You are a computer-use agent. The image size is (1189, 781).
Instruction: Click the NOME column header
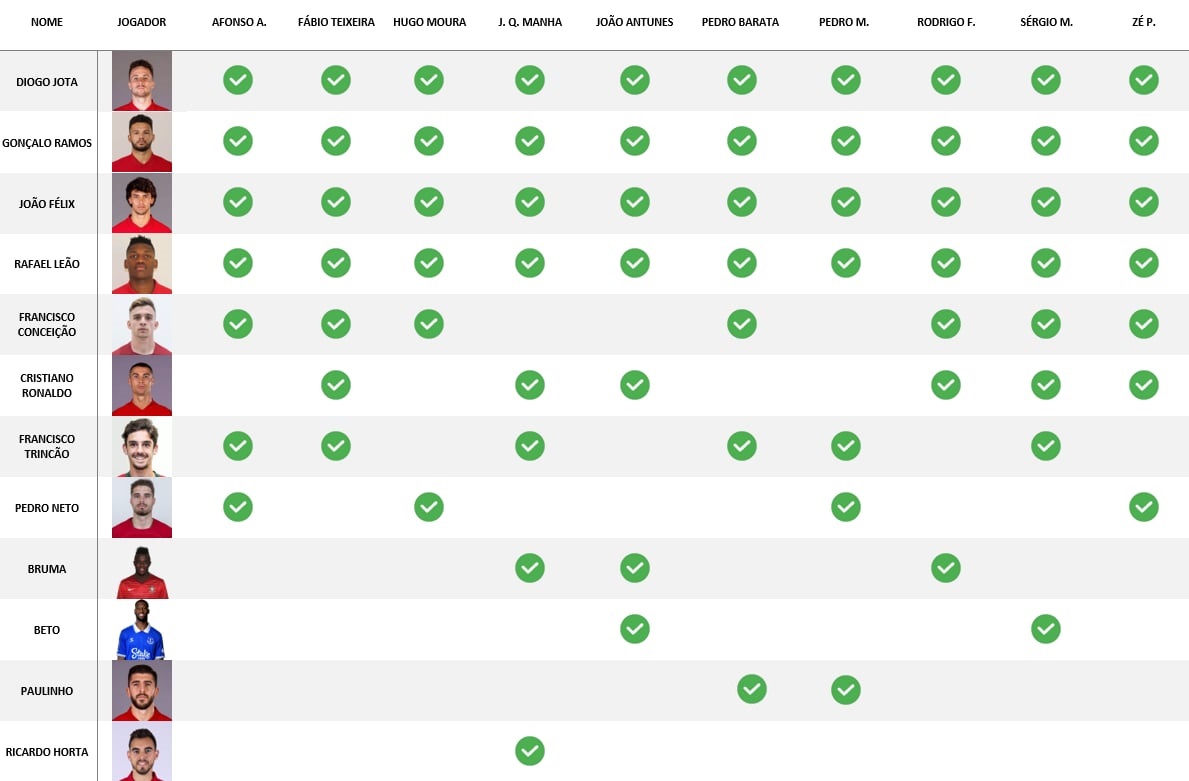pos(47,22)
